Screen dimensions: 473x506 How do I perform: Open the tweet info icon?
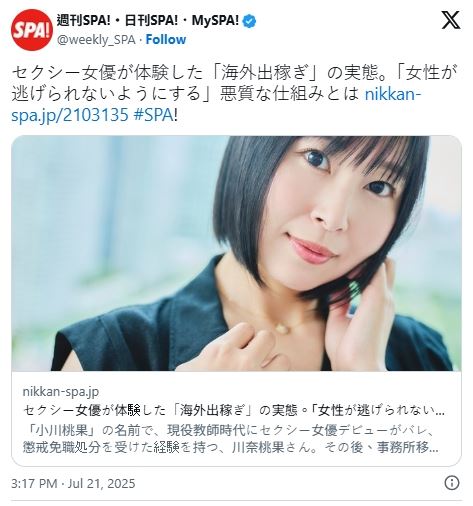(x=452, y=483)
